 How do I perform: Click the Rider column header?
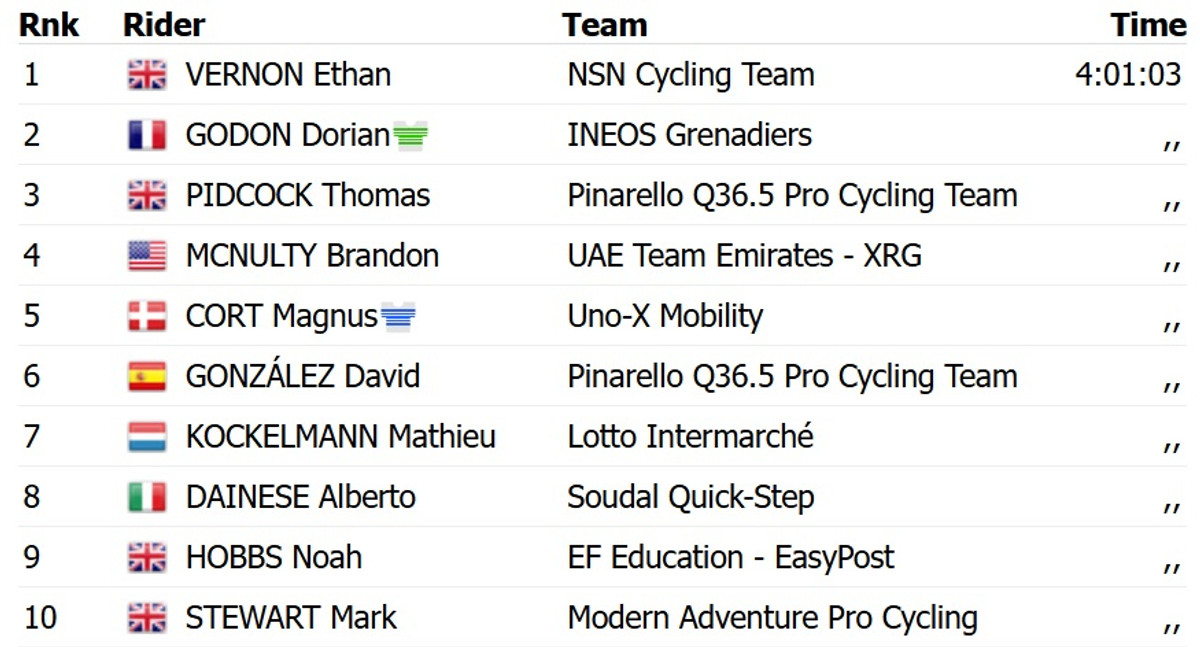pyautogui.click(x=164, y=25)
